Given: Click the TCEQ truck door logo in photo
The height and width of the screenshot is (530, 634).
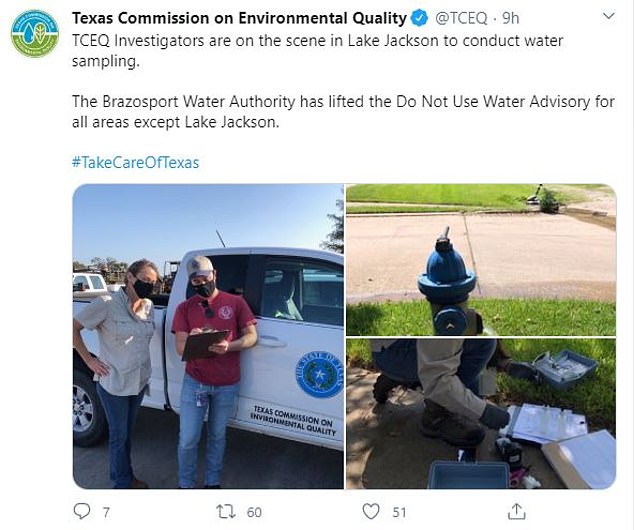Looking at the screenshot, I should click(x=319, y=374).
